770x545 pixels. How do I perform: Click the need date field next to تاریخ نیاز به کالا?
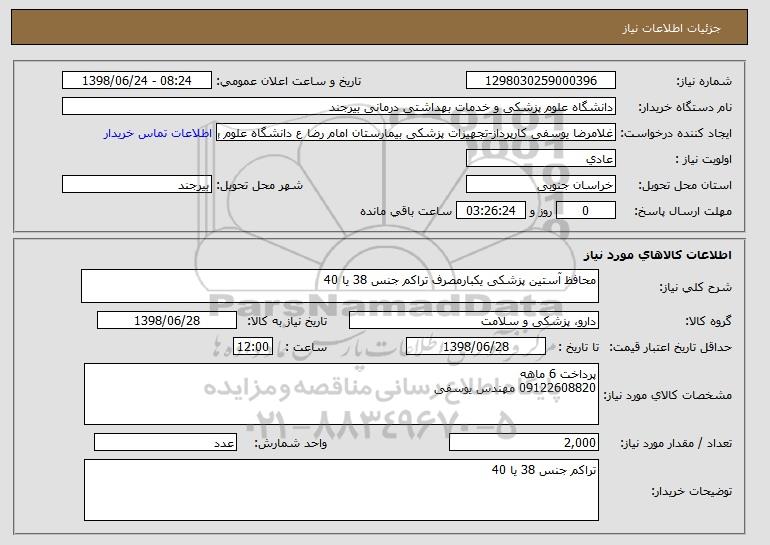click(x=167, y=321)
